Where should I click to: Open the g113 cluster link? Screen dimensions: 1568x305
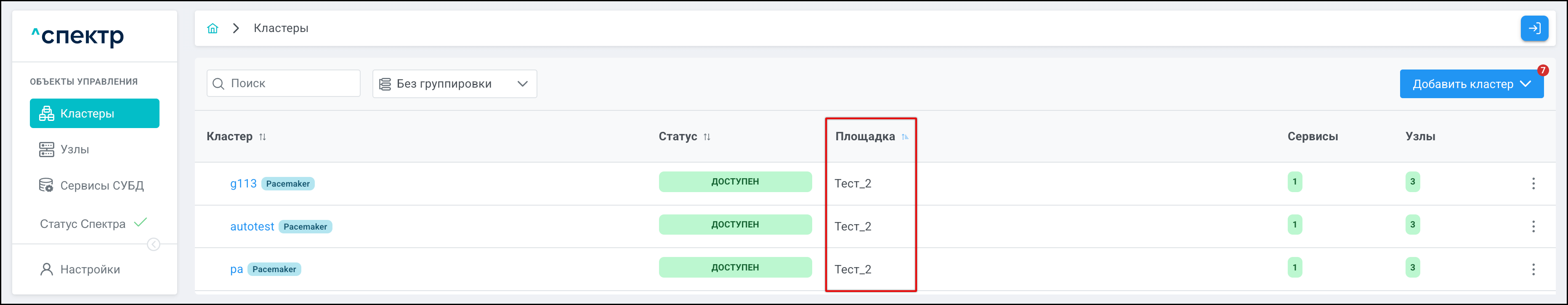244,183
